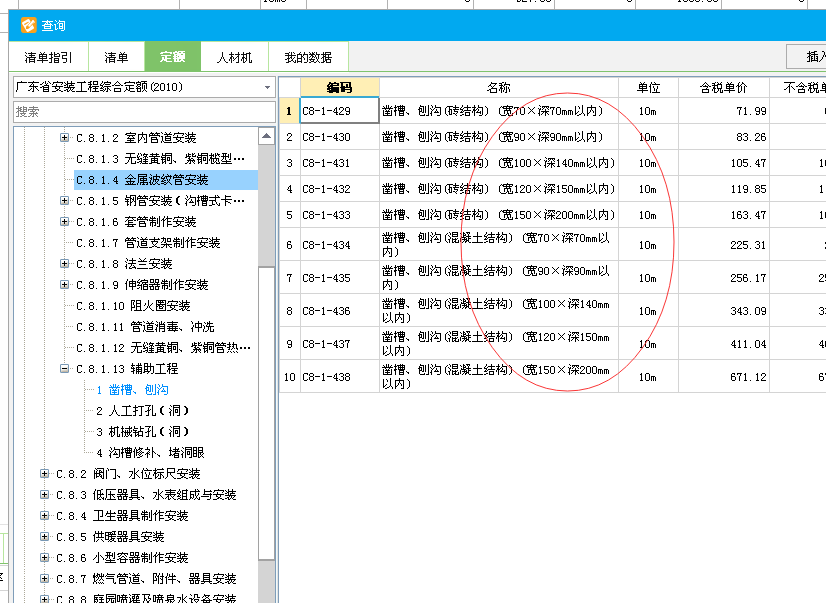The width and height of the screenshot is (826, 603).
Task: Expand C.8.1.9 伸缩器制作安装 node
Action: 64,284
